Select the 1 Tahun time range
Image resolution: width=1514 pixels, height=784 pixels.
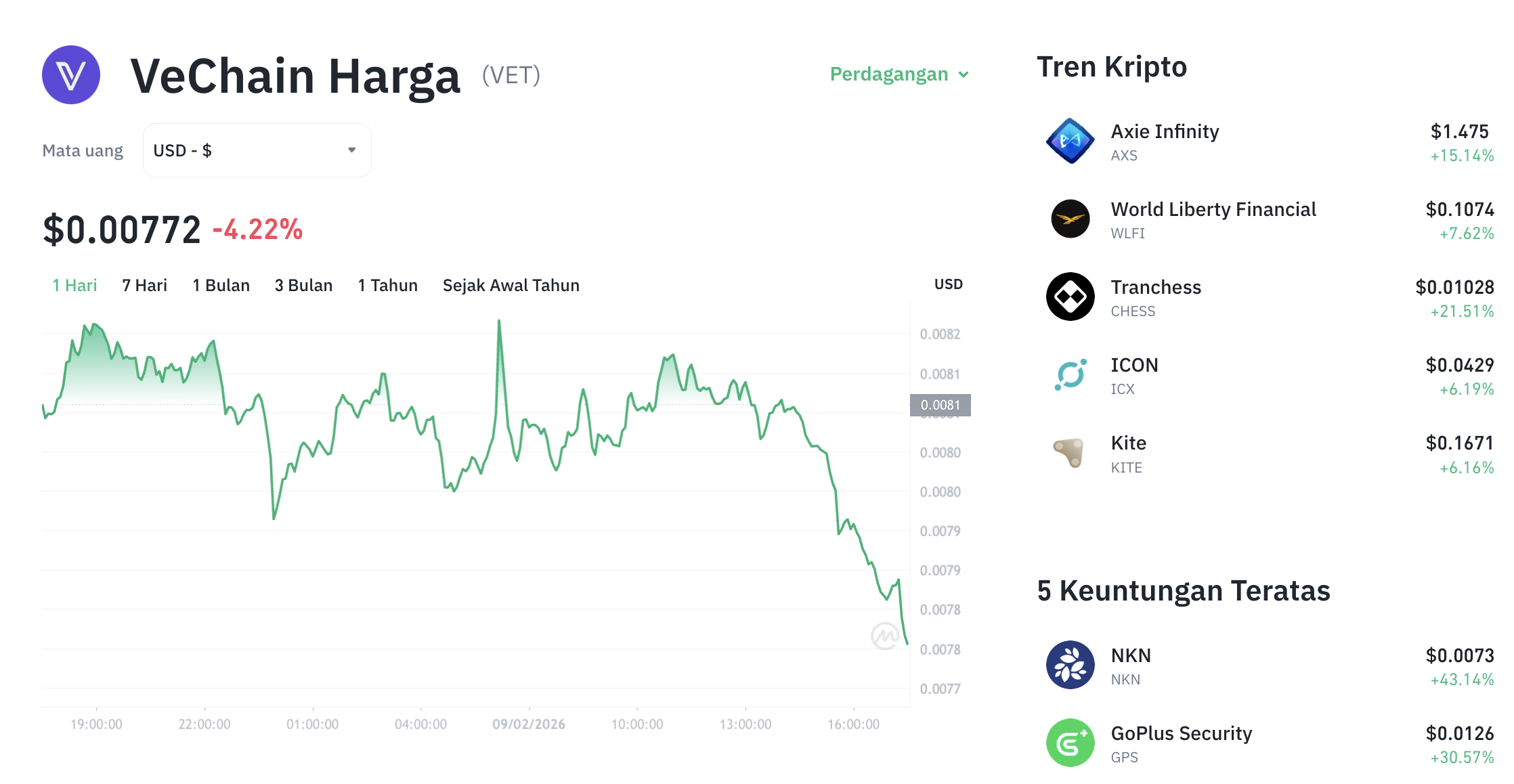coord(387,285)
